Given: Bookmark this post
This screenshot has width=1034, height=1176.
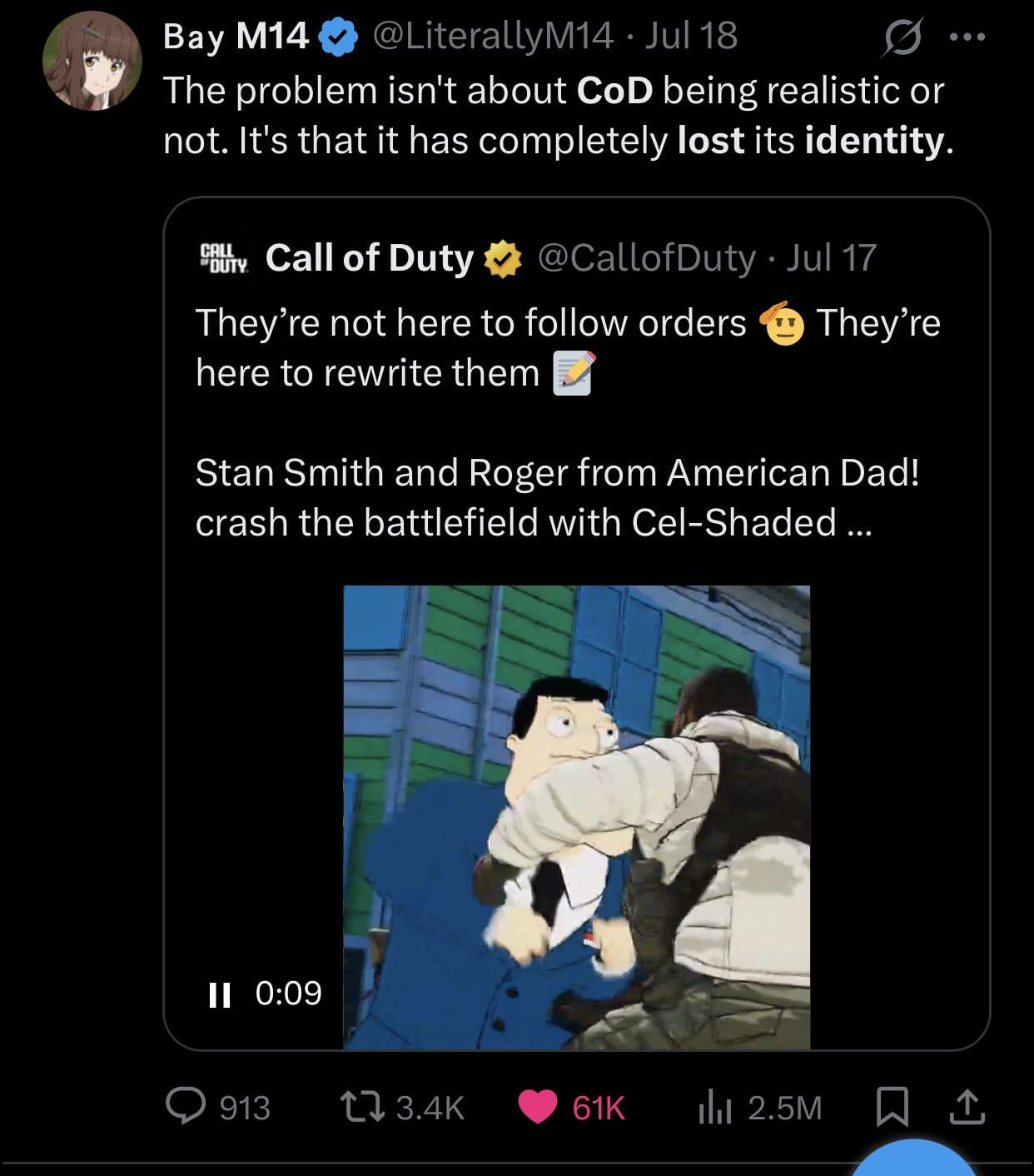Looking at the screenshot, I should point(893,1109).
